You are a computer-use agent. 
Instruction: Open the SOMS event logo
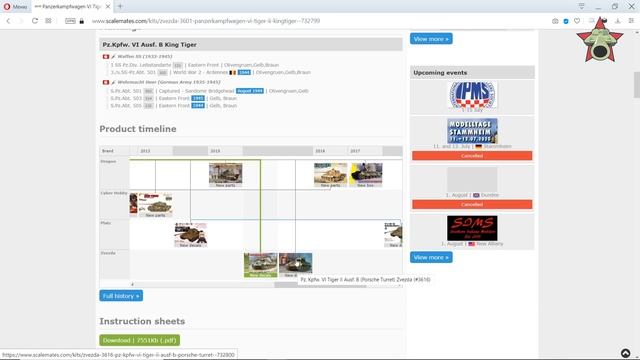[x=472, y=228]
